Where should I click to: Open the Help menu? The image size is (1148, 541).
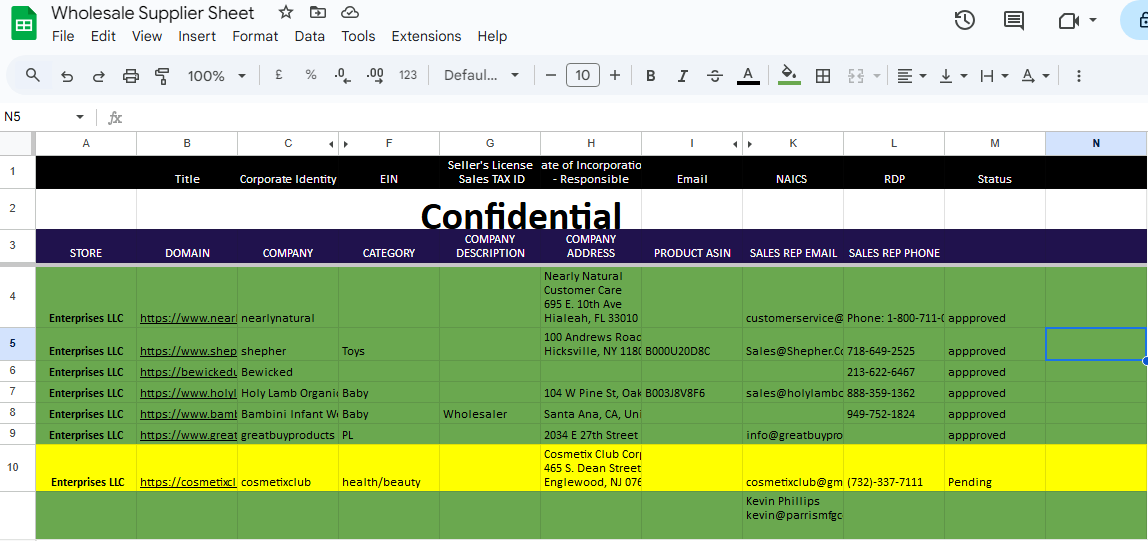point(492,36)
